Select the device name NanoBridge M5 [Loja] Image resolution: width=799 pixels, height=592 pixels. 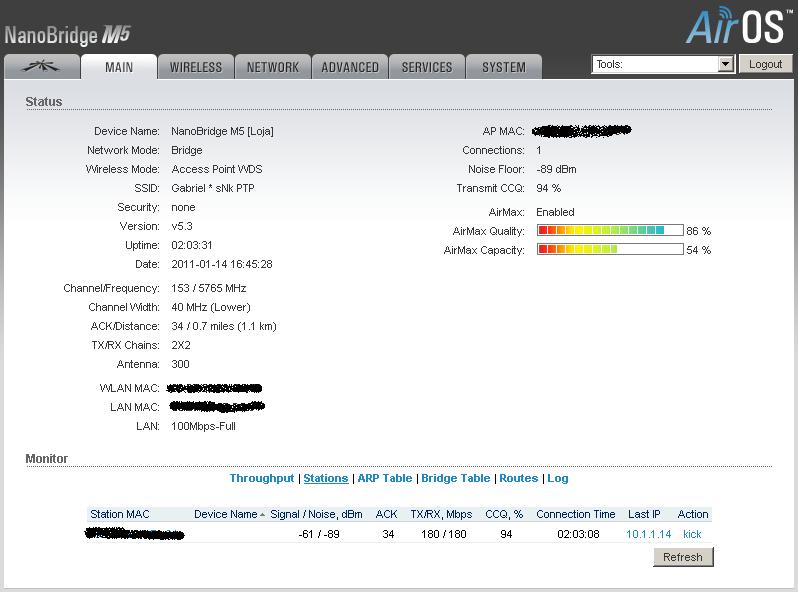point(222,131)
